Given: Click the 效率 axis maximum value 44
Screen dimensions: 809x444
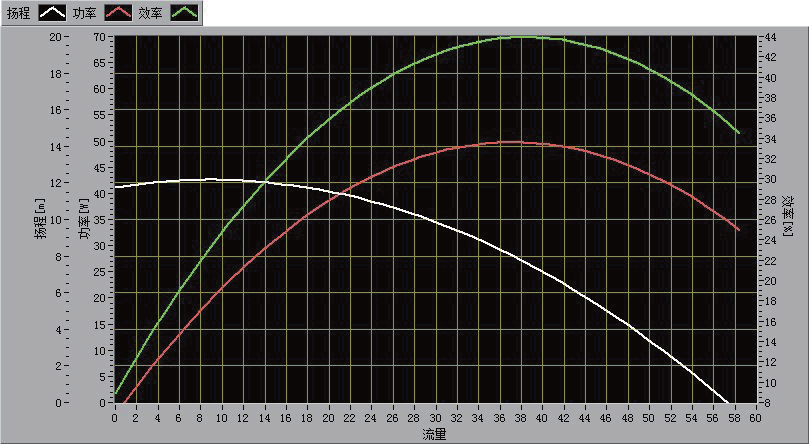Looking at the screenshot, I should (x=769, y=37).
